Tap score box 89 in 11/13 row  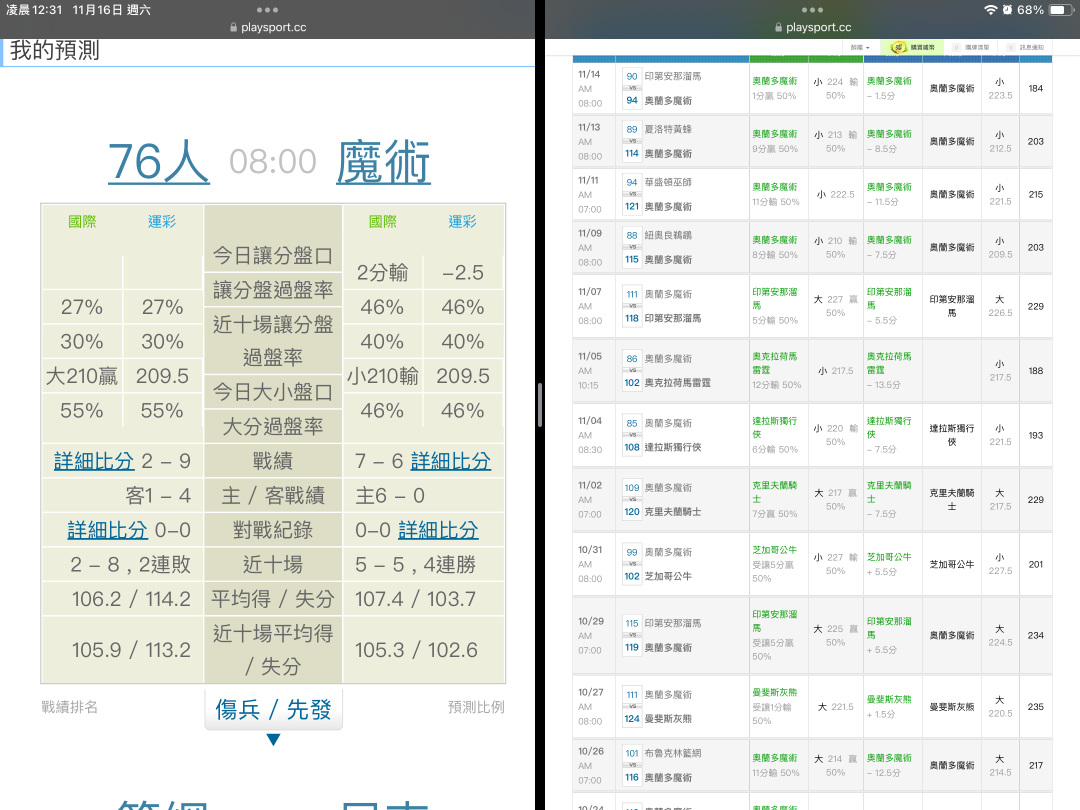632,129
